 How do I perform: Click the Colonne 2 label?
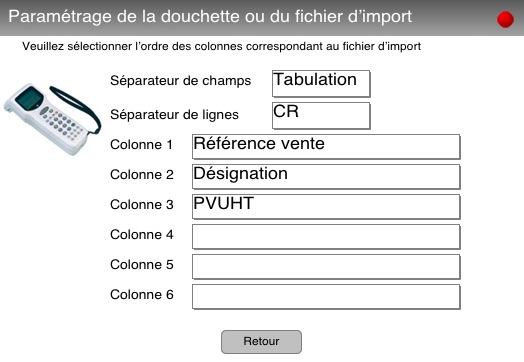tap(142, 174)
